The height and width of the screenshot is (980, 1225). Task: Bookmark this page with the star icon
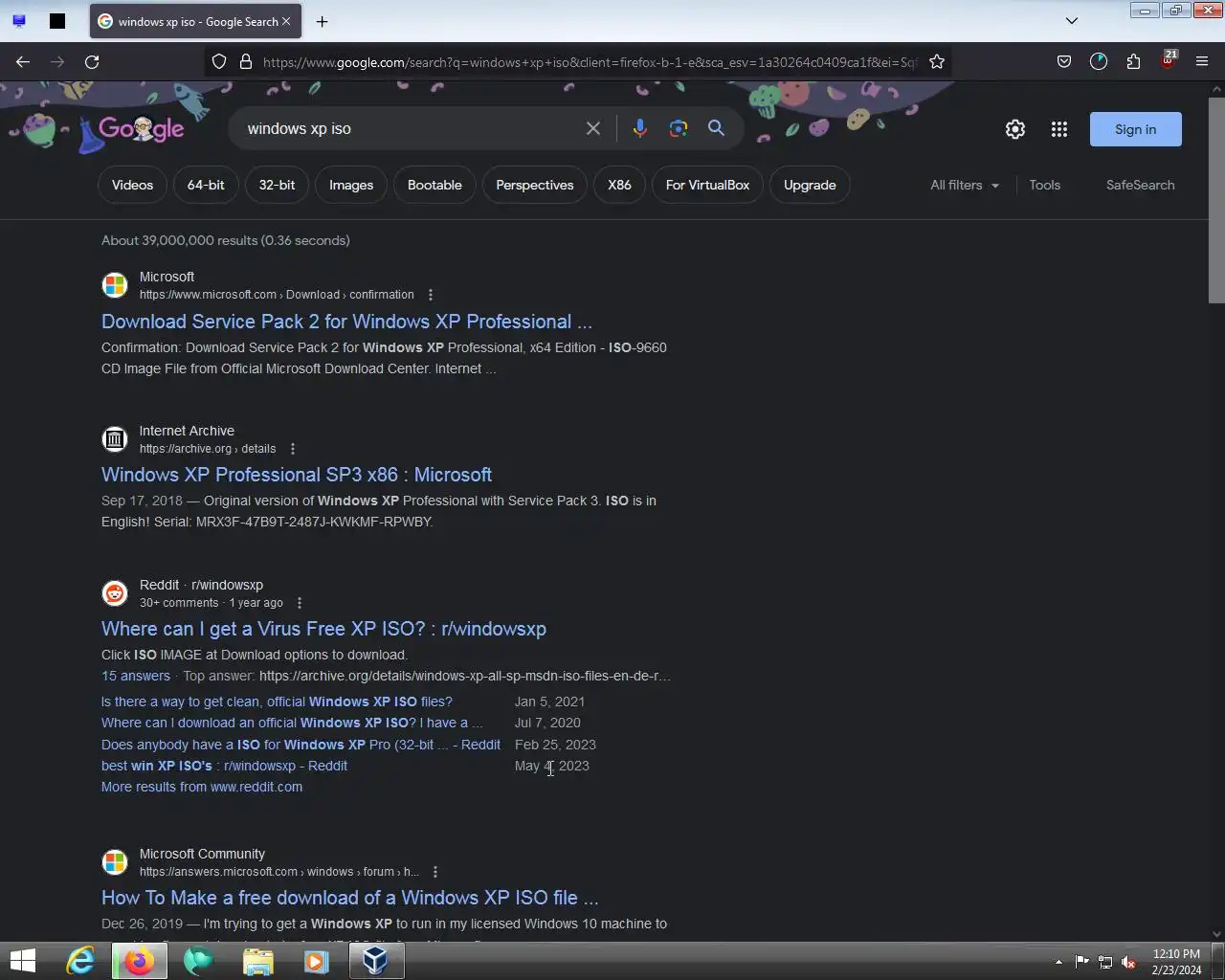coord(937,61)
